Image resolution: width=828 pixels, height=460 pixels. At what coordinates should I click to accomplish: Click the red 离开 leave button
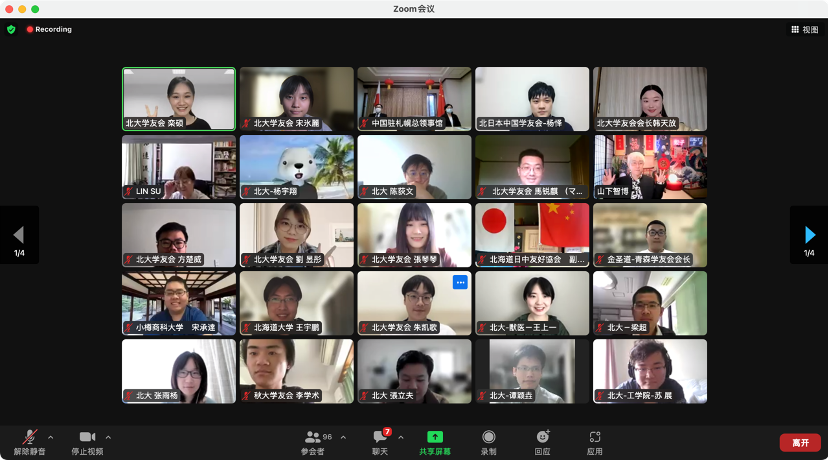(x=800, y=442)
